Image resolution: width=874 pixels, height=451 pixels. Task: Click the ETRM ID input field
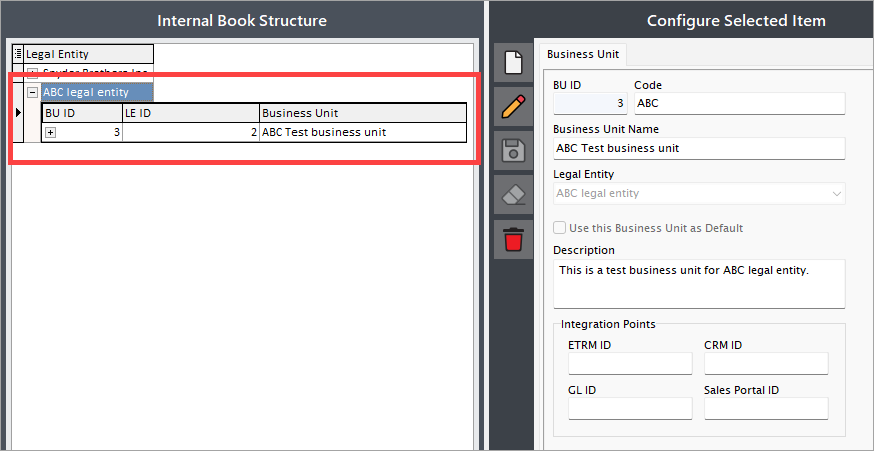point(630,363)
